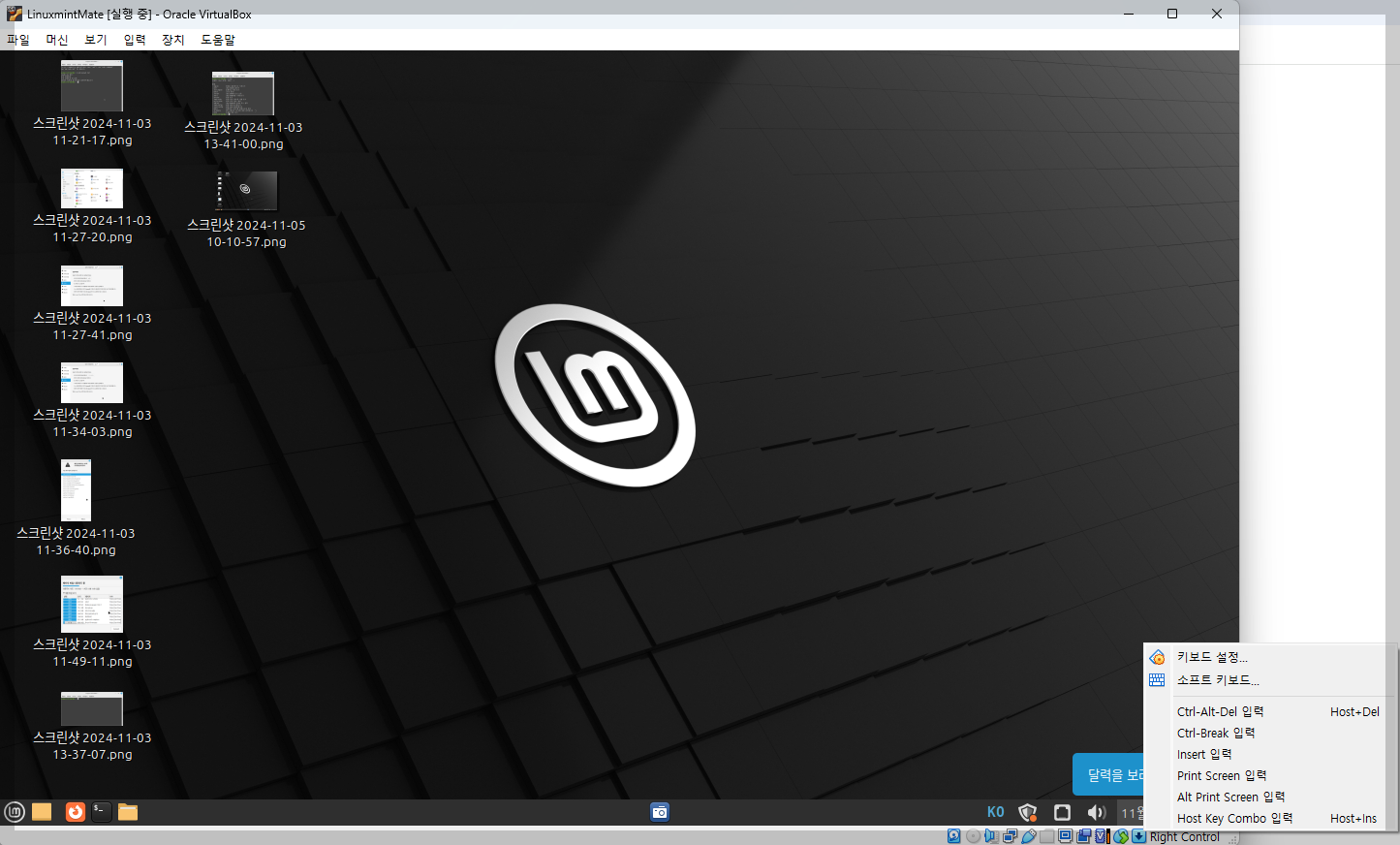Image resolution: width=1400 pixels, height=845 pixels.
Task: Click the network connection tray icon
Action: (1062, 812)
